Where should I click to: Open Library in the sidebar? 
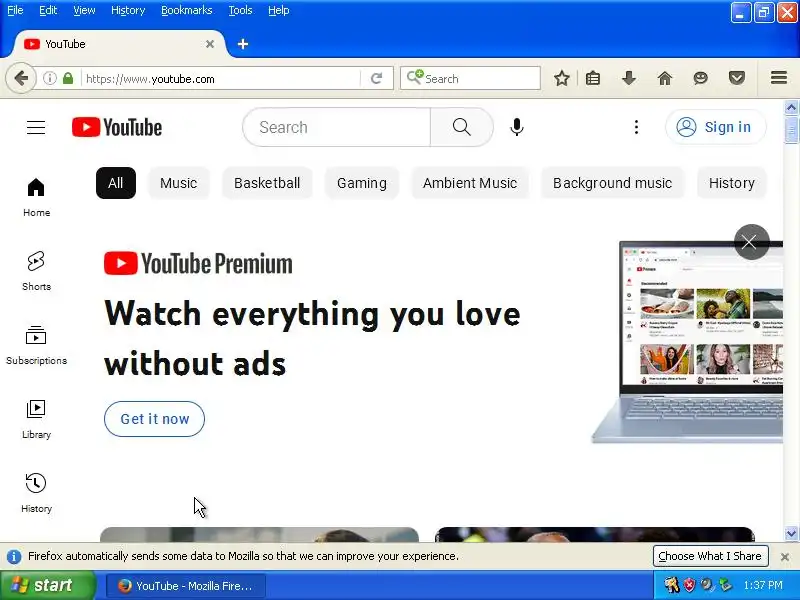point(36,419)
